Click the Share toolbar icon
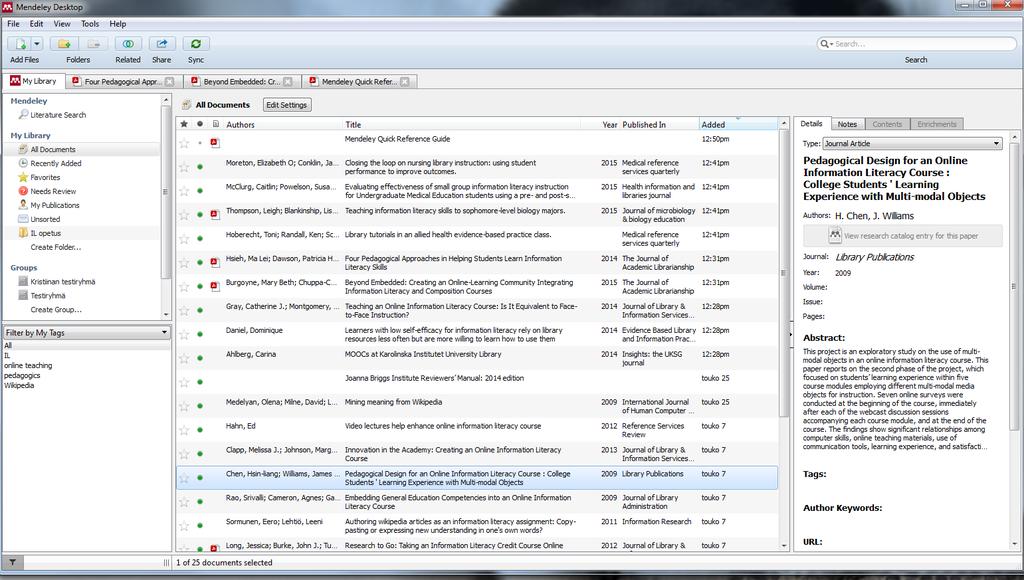This screenshot has width=1024, height=580. click(x=161, y=44)
